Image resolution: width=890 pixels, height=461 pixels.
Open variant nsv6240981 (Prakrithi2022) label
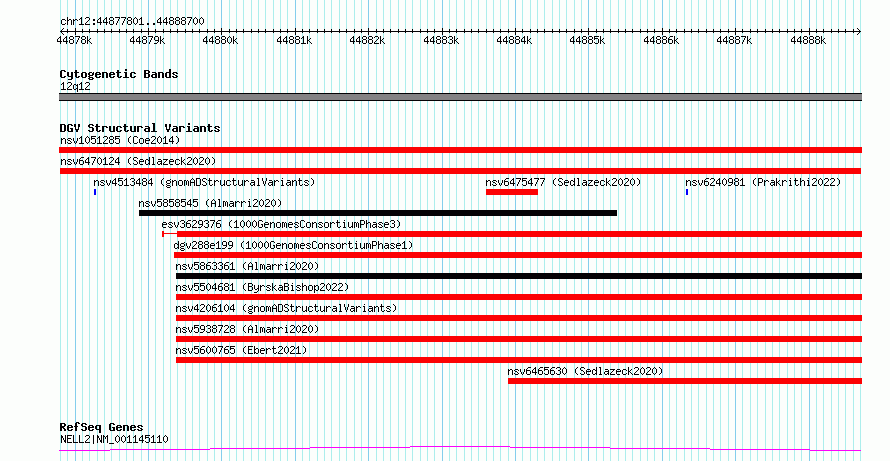763,182
